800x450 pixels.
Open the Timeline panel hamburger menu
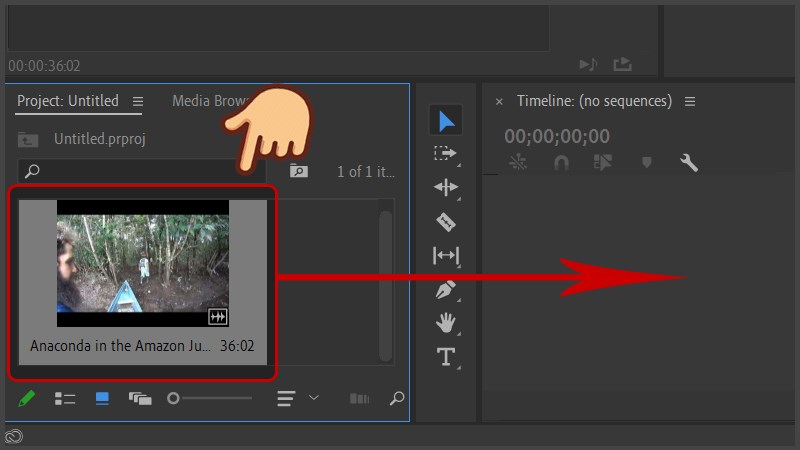click(x=690, y=102)
